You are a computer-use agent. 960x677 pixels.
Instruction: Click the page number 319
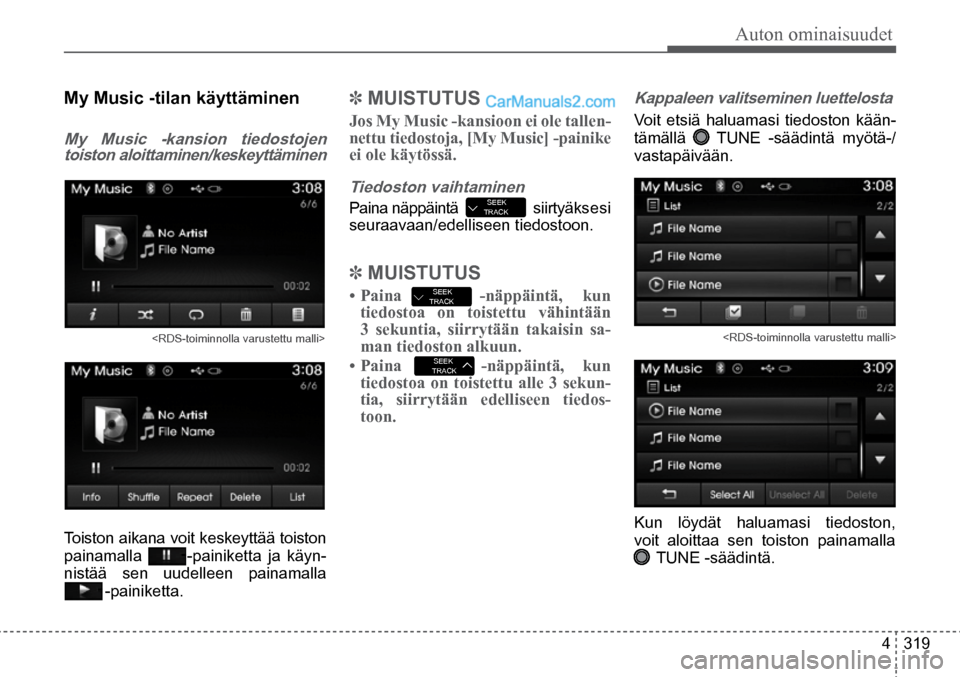(x=917, y=643)
